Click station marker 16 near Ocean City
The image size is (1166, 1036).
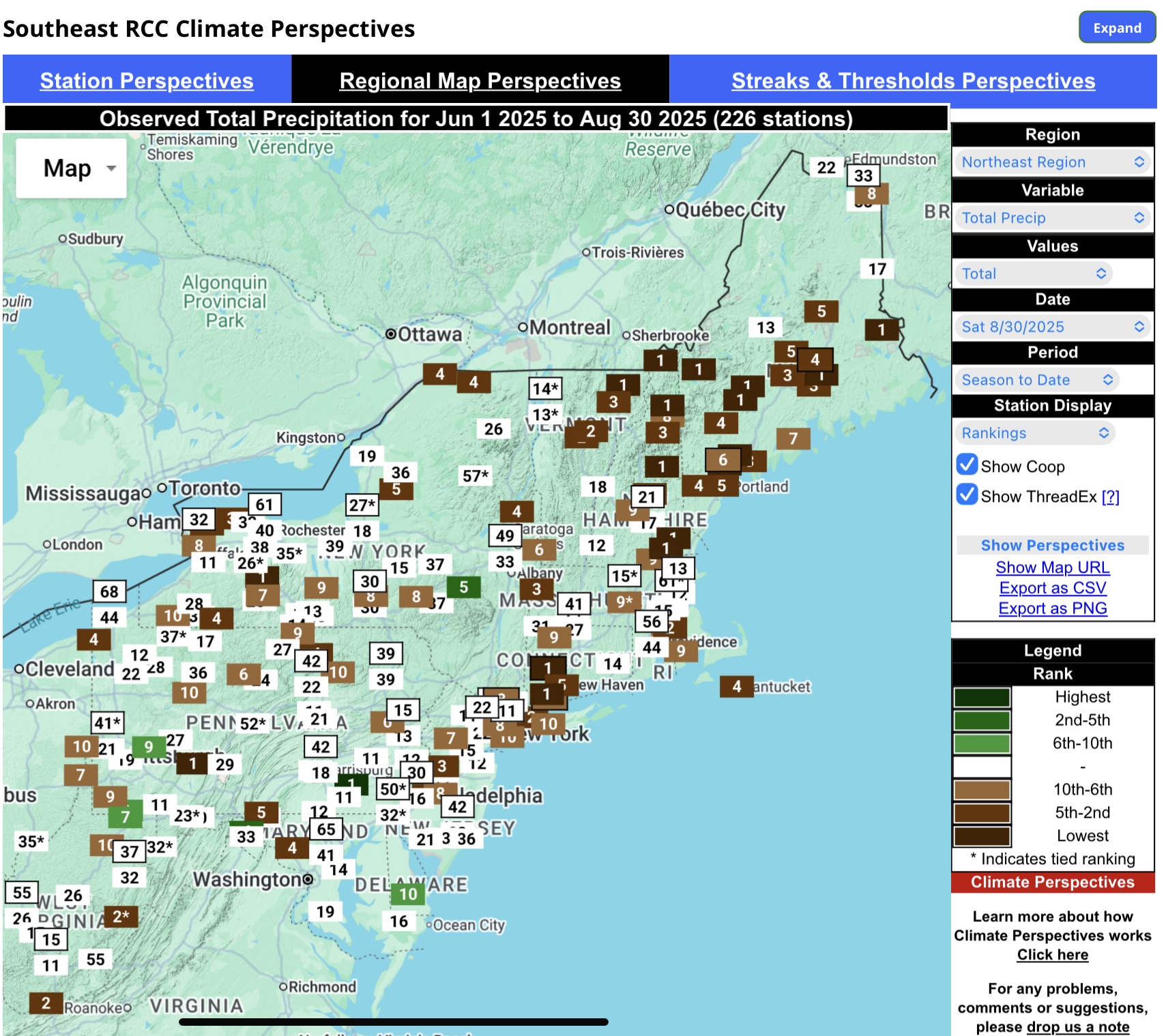[398, 921]
